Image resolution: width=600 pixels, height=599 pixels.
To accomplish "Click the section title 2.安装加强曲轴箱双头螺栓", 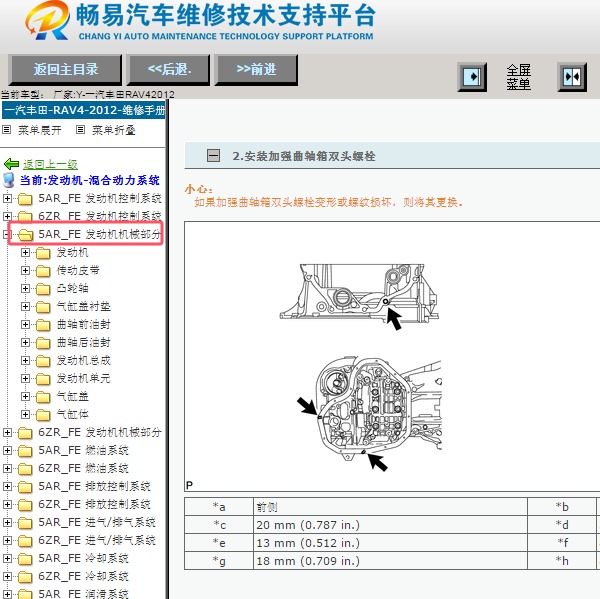I will pyautogui.click(x=303, y=156).
